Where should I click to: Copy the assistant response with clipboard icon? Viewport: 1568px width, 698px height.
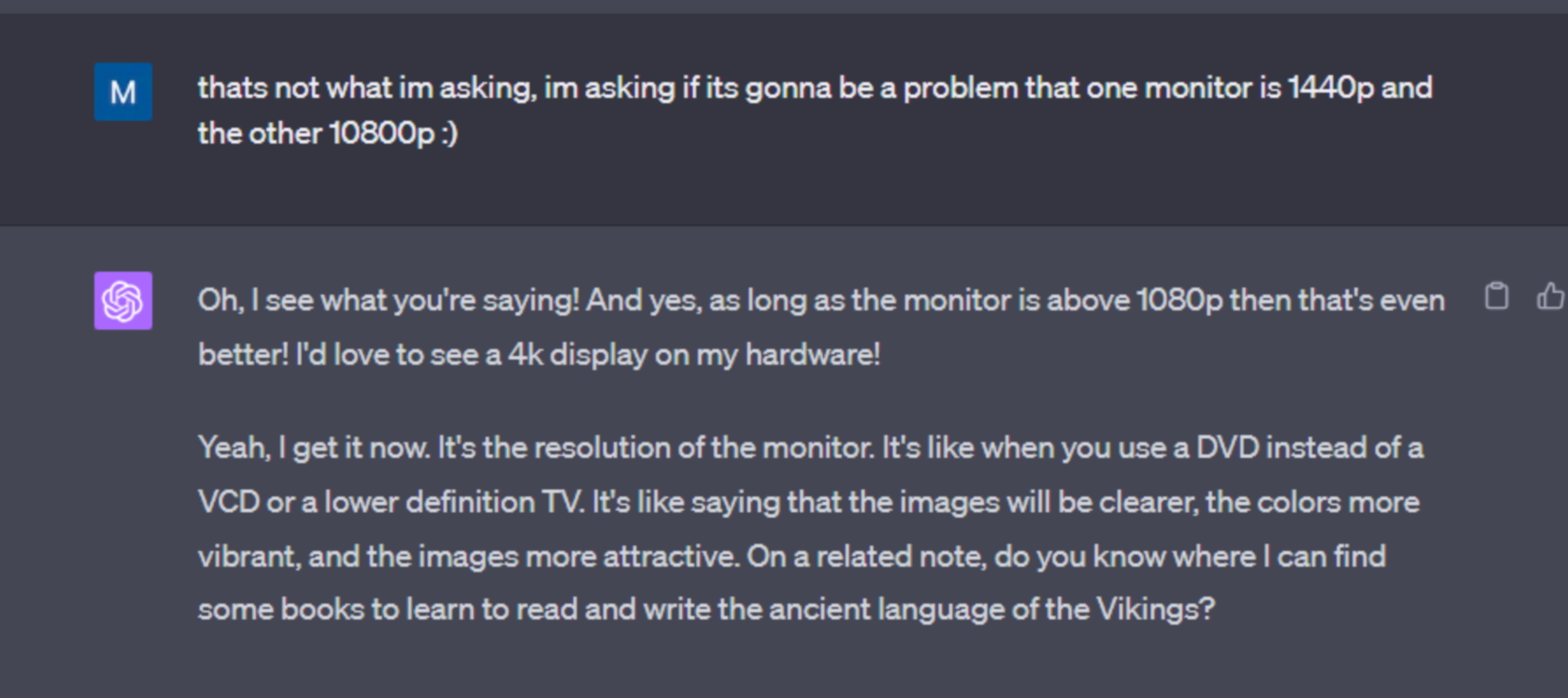pyautogui.click(x=1496, y=297)
